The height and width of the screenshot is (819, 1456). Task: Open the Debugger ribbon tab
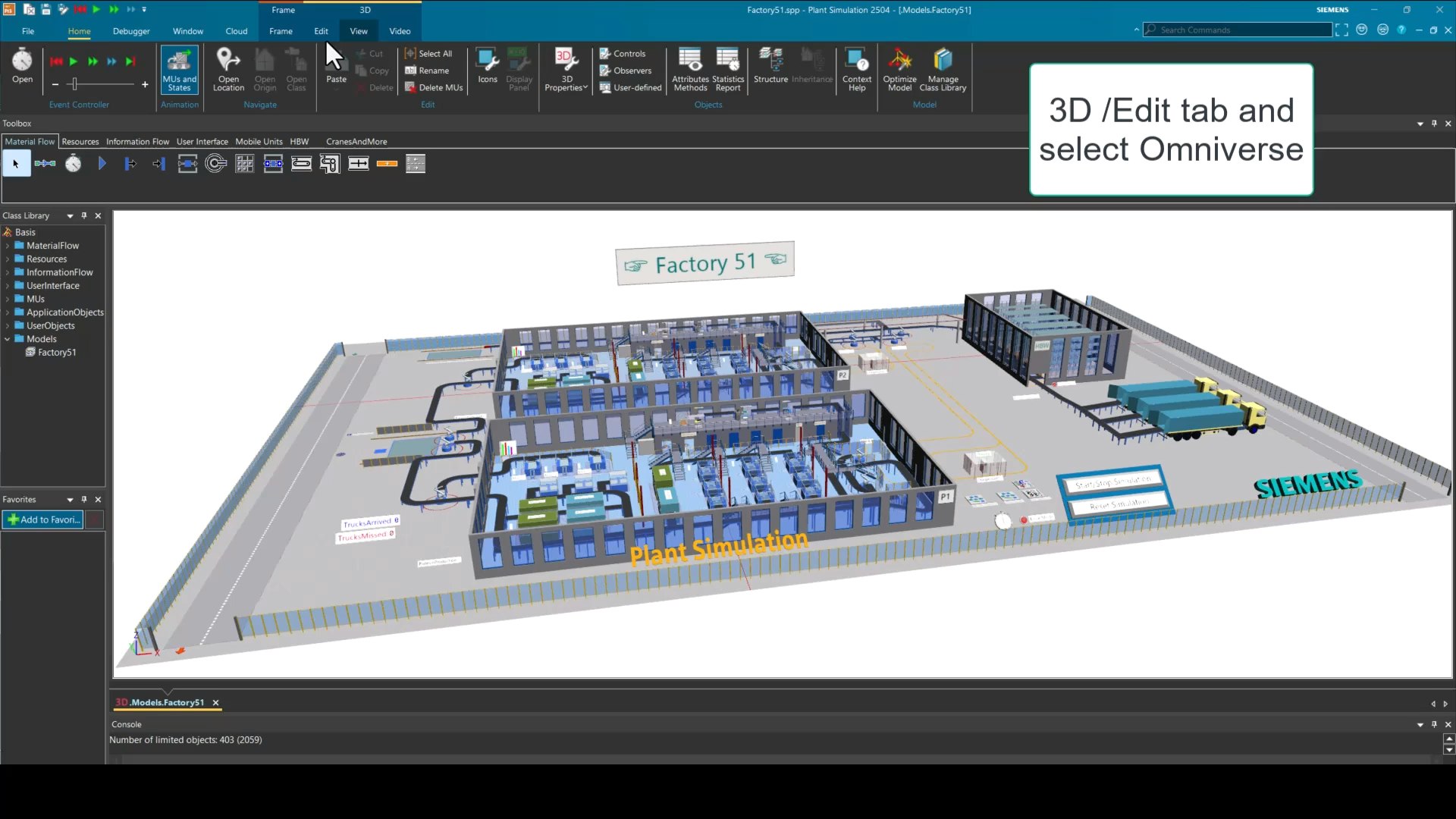point(131,31)
